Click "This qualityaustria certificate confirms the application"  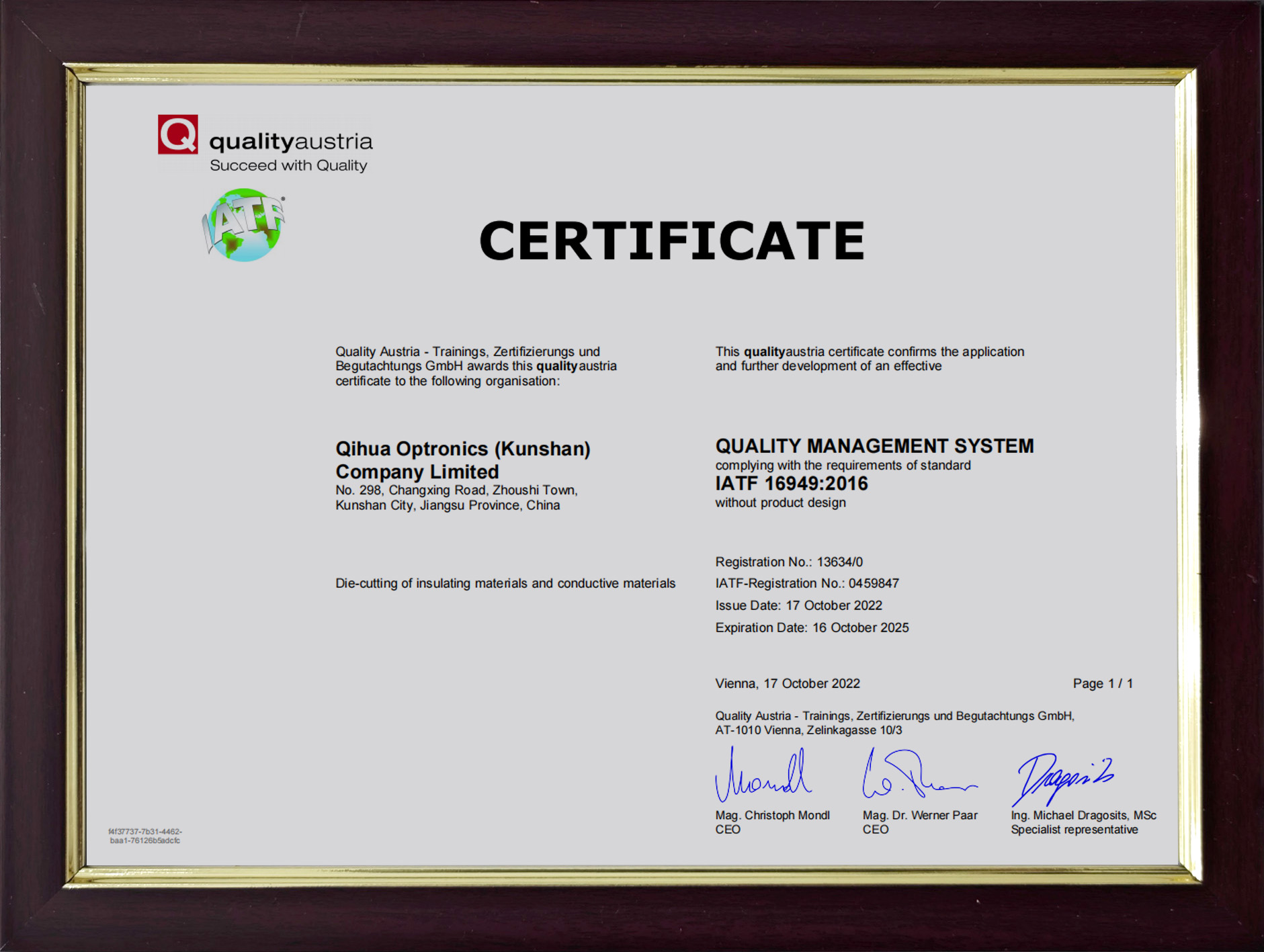870,351
